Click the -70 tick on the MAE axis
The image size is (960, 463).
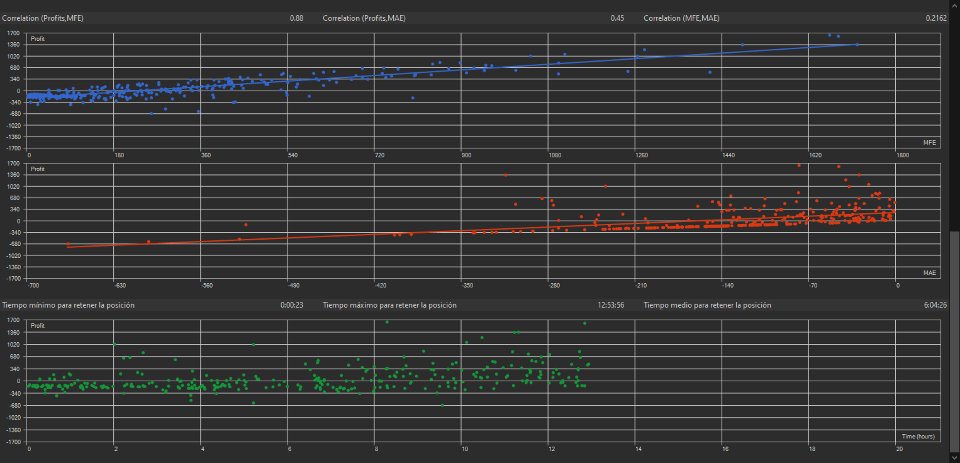(813, 285)
